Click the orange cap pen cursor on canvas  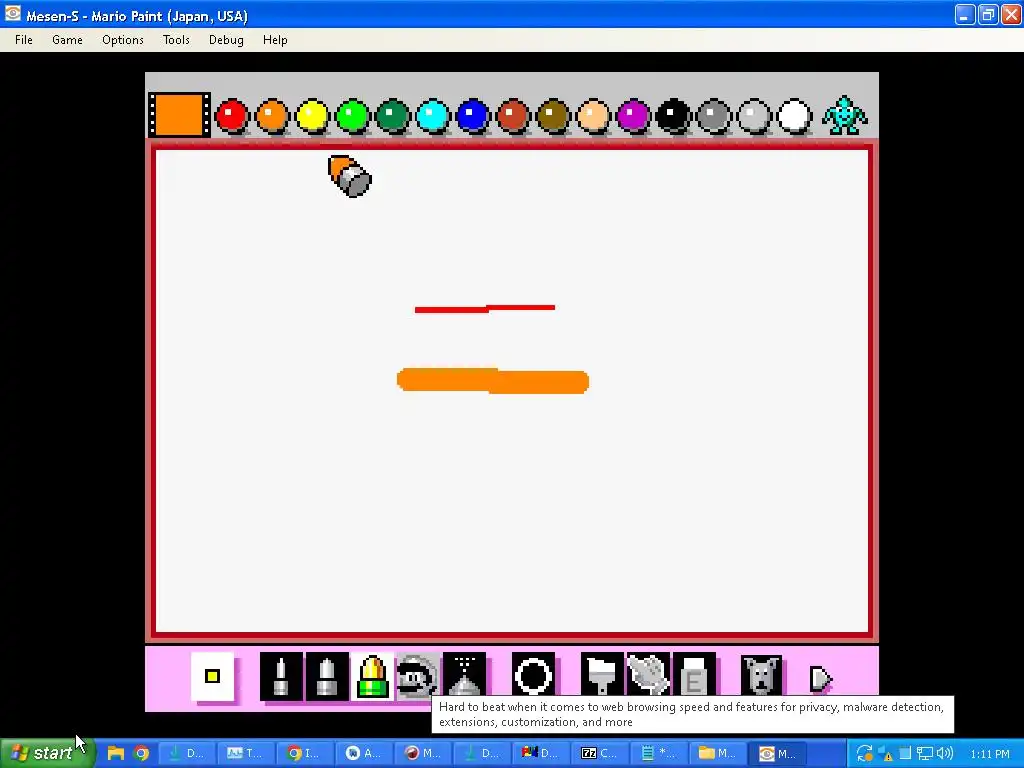click(x=349, y=176)
